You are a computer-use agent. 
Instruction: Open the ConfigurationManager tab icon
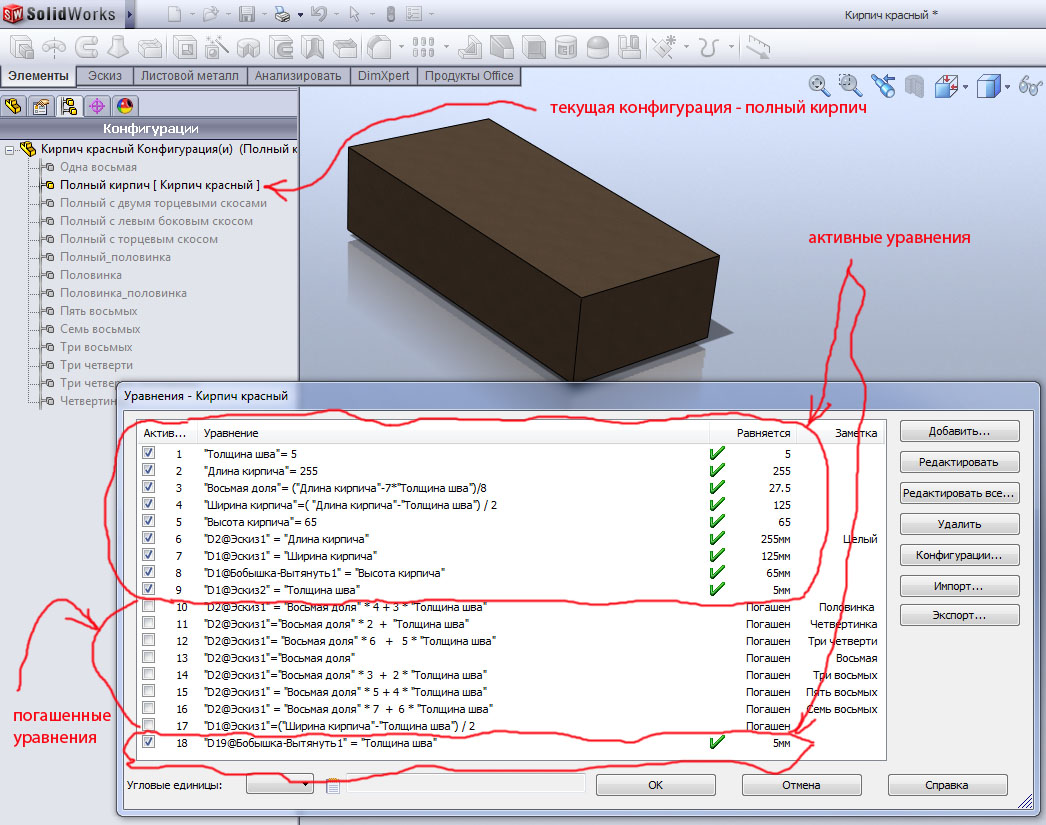pos(69,106)
